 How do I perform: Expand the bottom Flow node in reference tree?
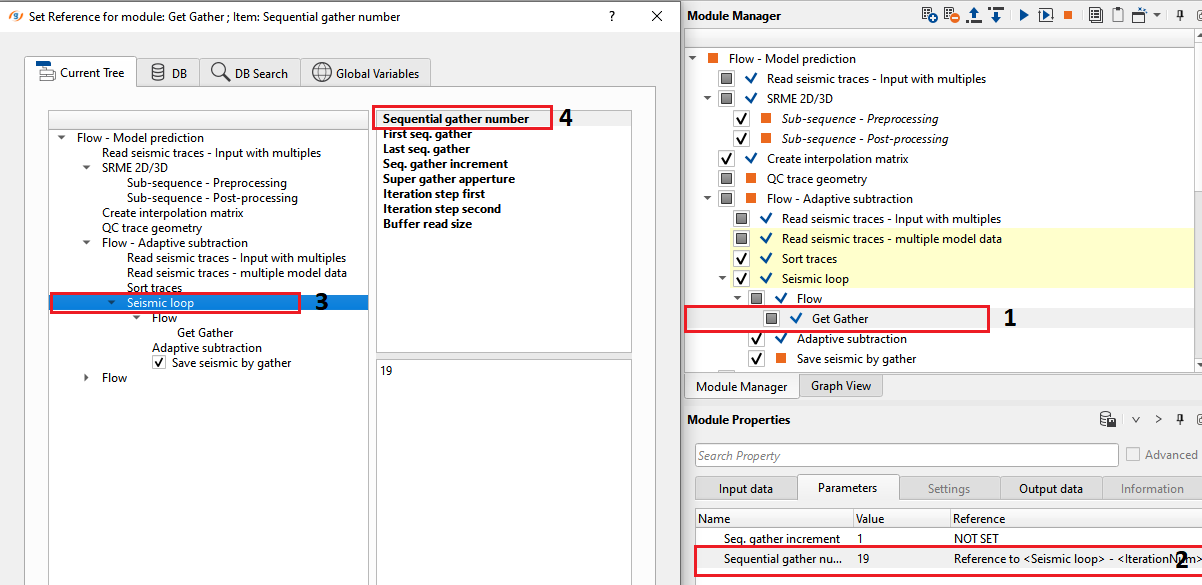point(87,378)
